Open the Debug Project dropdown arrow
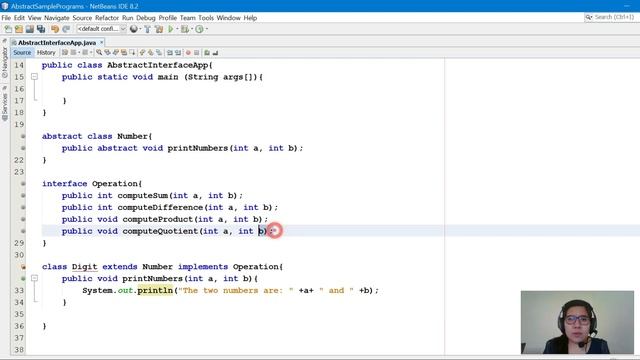 (x=192, y=29)
